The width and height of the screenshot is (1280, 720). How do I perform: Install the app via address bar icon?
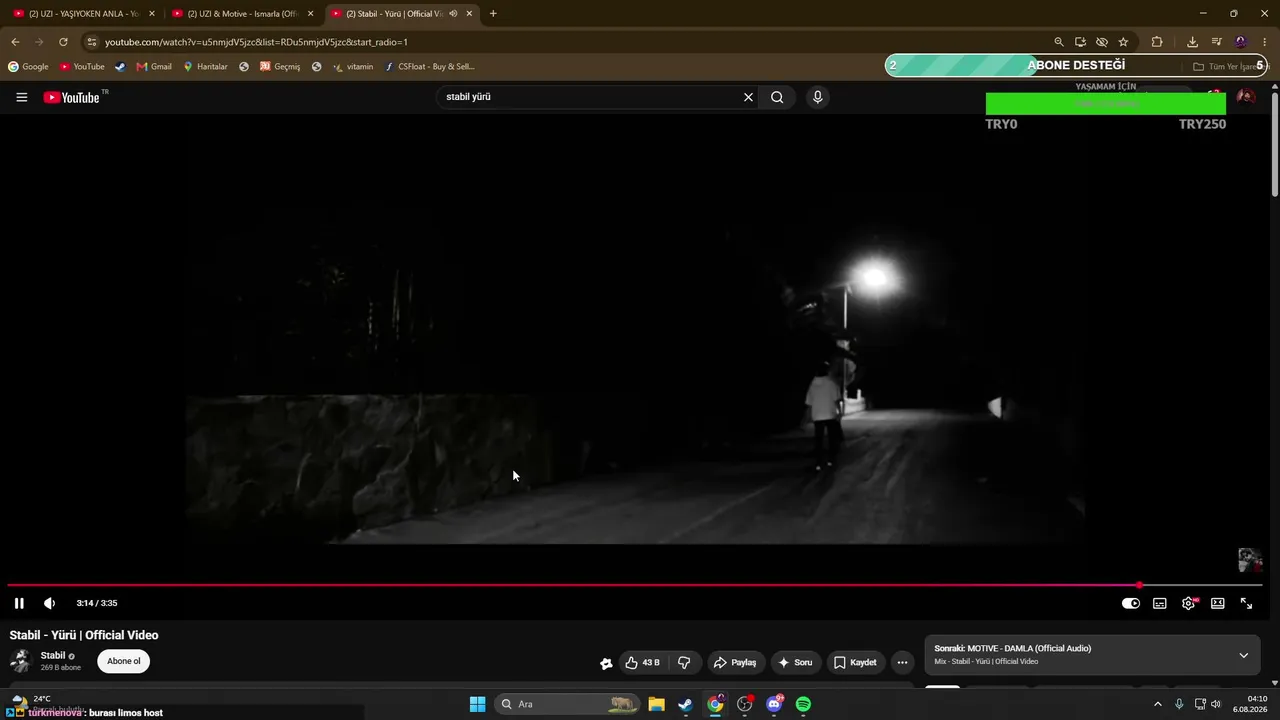click(1080, 42)
